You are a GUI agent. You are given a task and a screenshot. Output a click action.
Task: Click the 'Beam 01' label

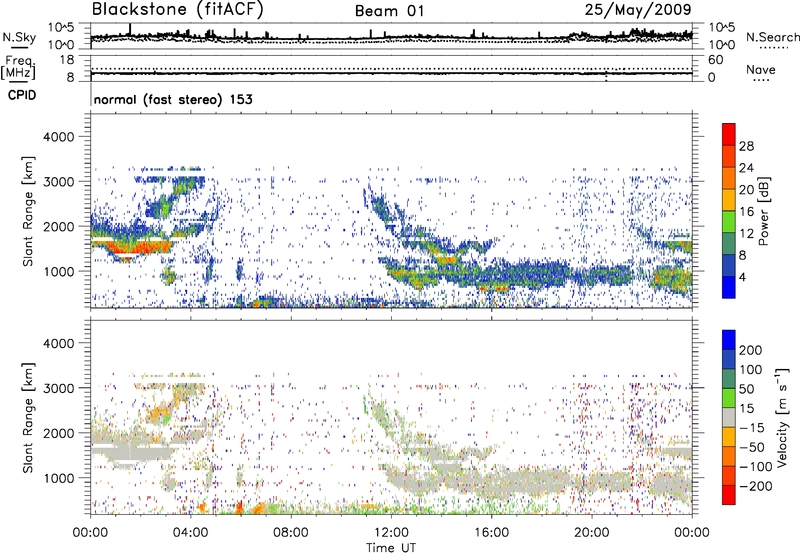pos(389,11)
